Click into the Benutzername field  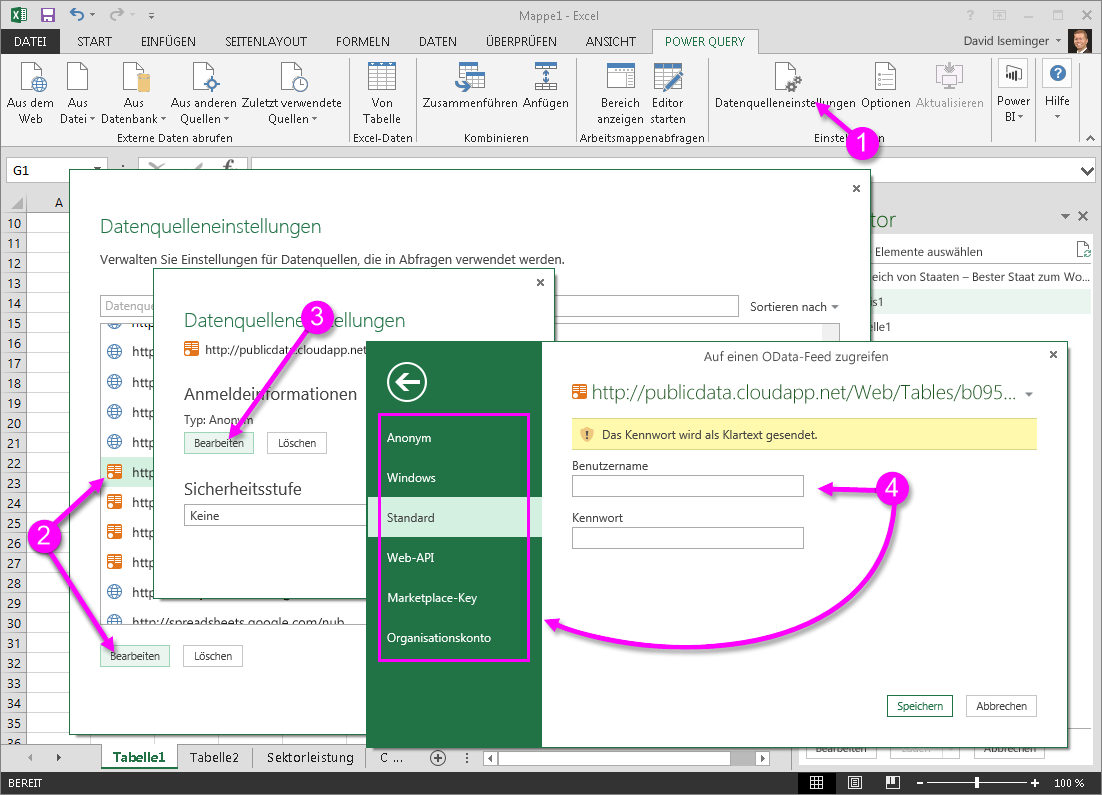coord(687,486)
